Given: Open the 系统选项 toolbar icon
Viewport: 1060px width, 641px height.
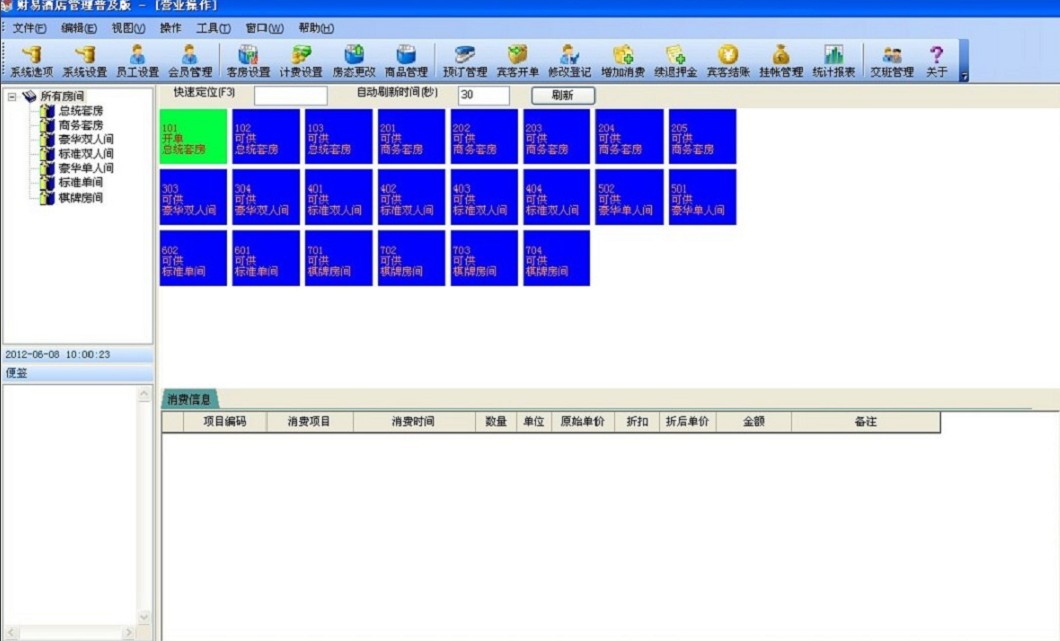Looking at the screenshot, I should [31, 61].
